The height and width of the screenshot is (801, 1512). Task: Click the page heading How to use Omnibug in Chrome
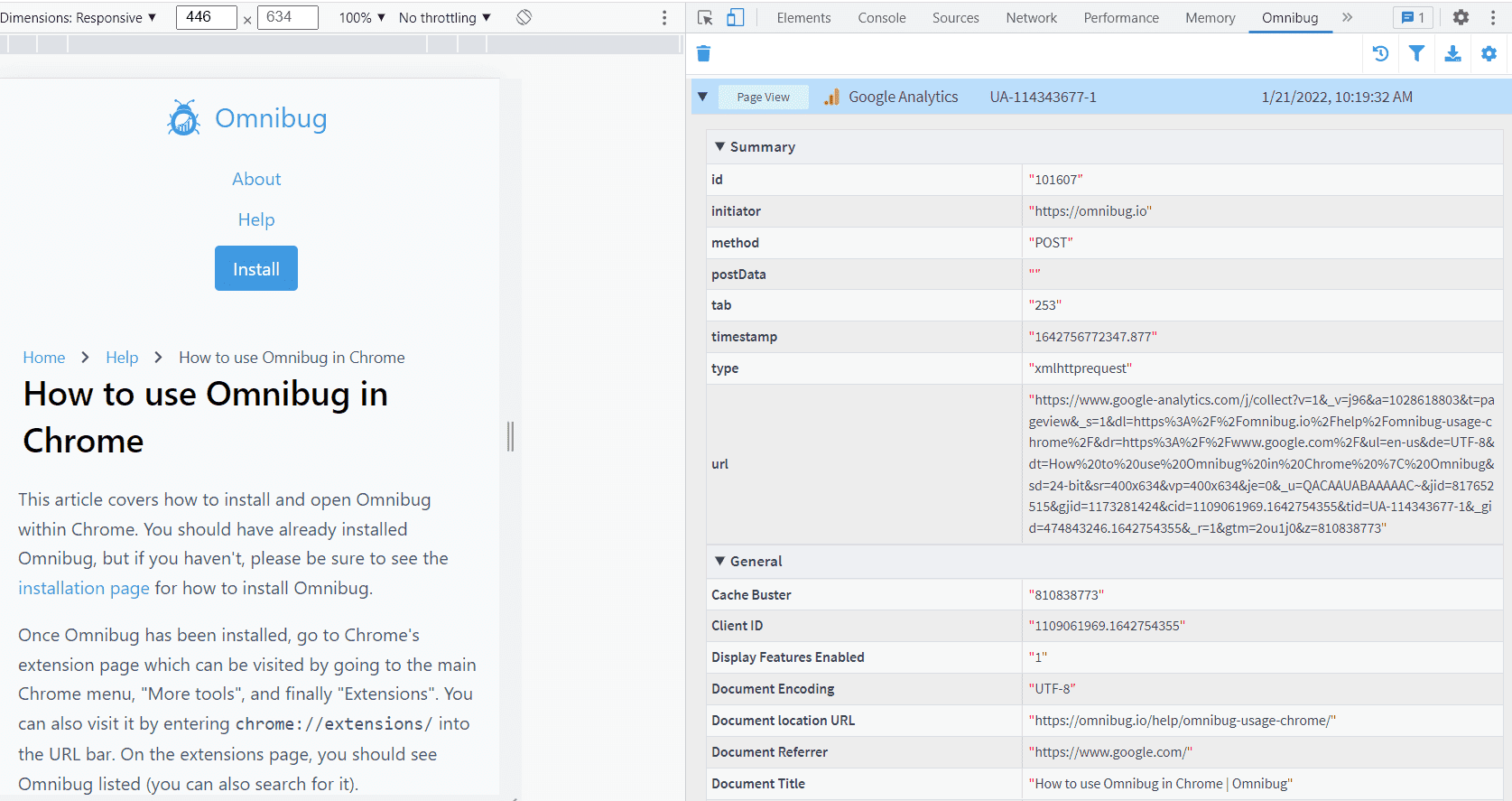tap(206, 417)
